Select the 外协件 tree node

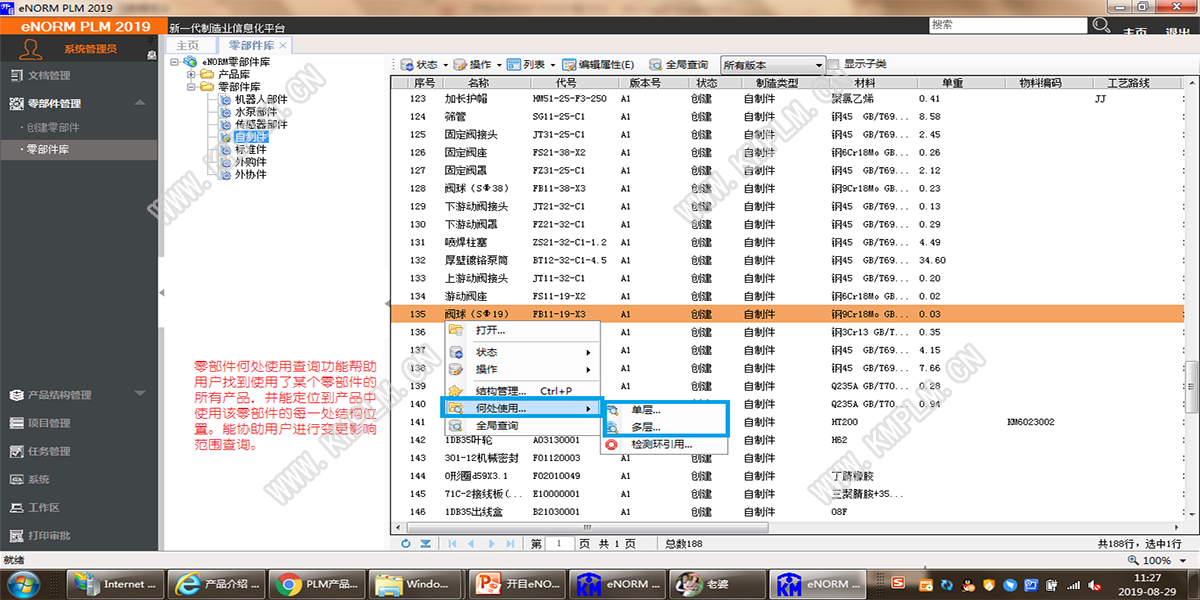[250, 174]
